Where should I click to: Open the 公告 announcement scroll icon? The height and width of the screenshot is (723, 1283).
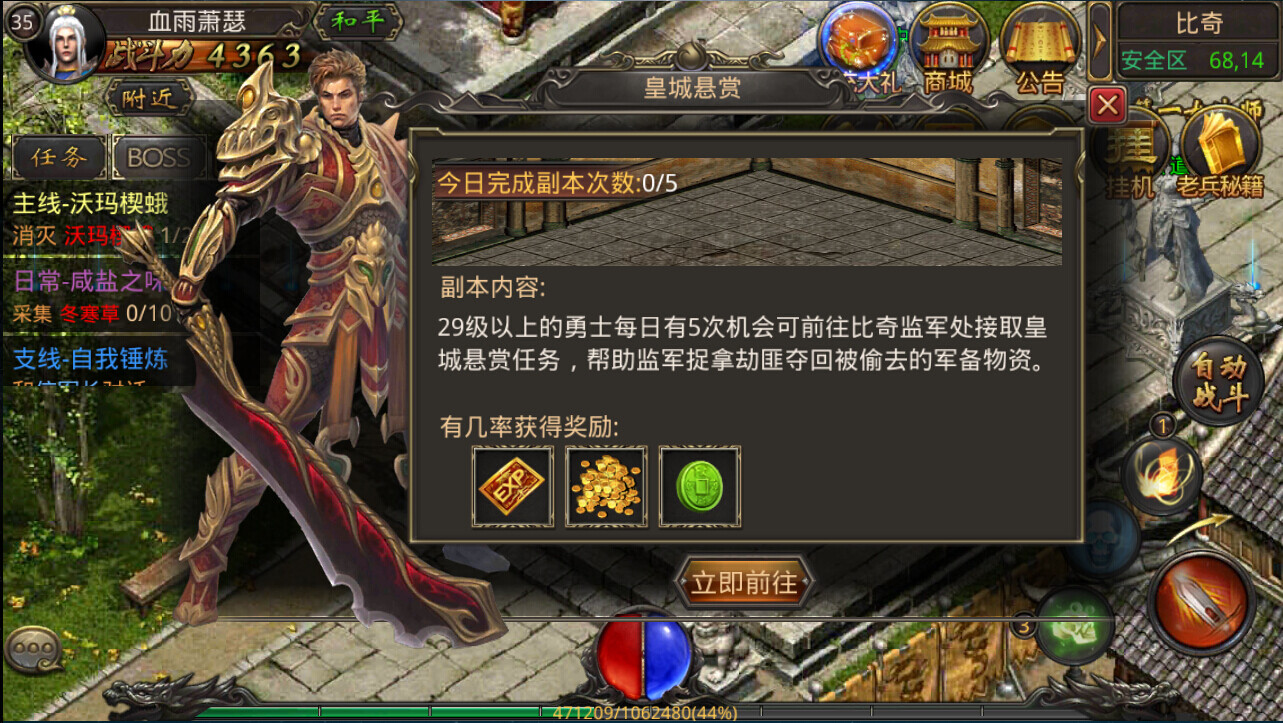[x=1039, y=47]
